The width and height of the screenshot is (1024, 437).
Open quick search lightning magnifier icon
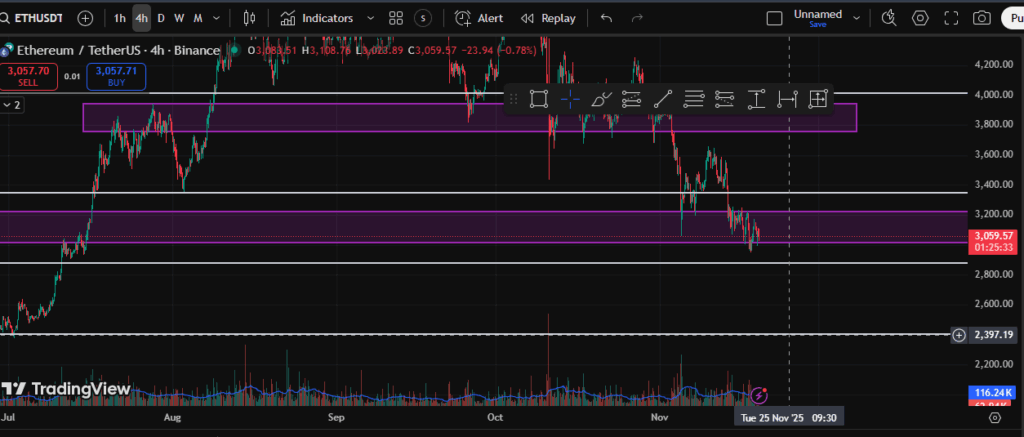point(889,18)
